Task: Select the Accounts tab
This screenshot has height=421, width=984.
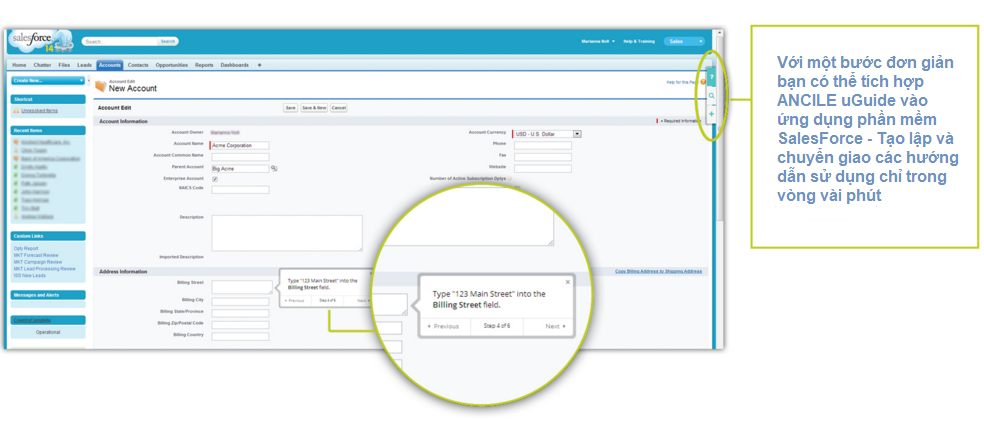Action: [110, 65]
